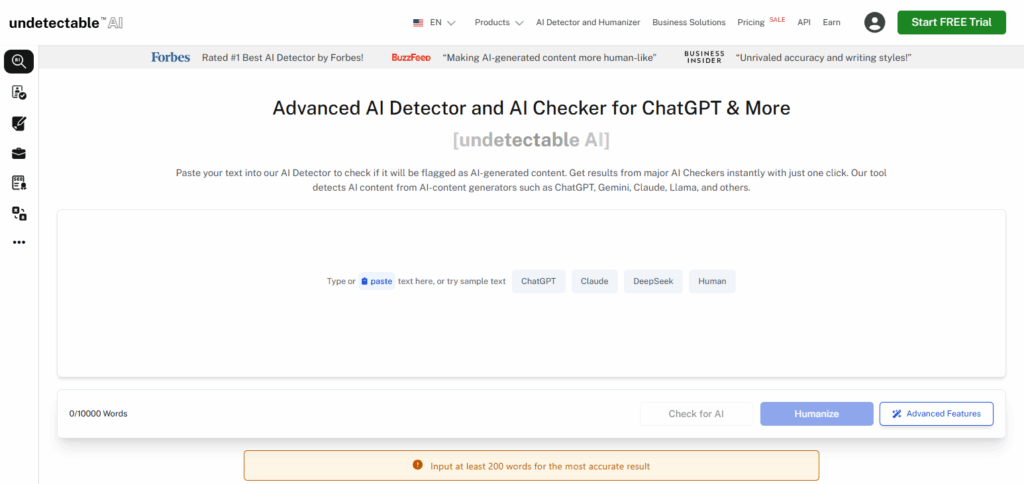Click the Forbes logo
The height and width of the screenshot is (484, 1024).
click(170, 57)
